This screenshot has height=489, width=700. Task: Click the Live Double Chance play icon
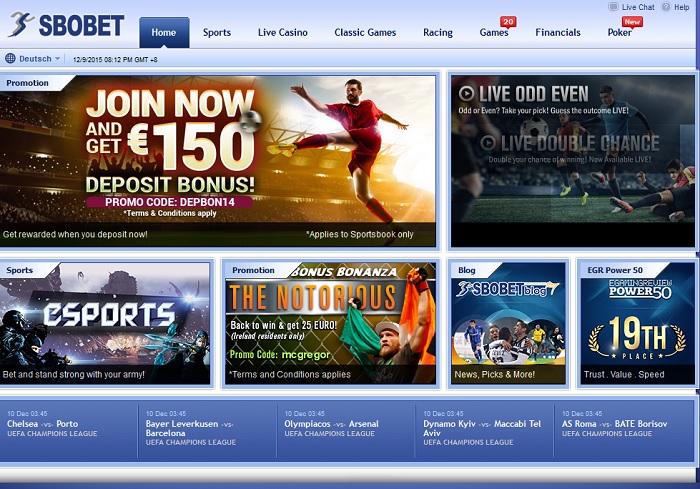488,143
